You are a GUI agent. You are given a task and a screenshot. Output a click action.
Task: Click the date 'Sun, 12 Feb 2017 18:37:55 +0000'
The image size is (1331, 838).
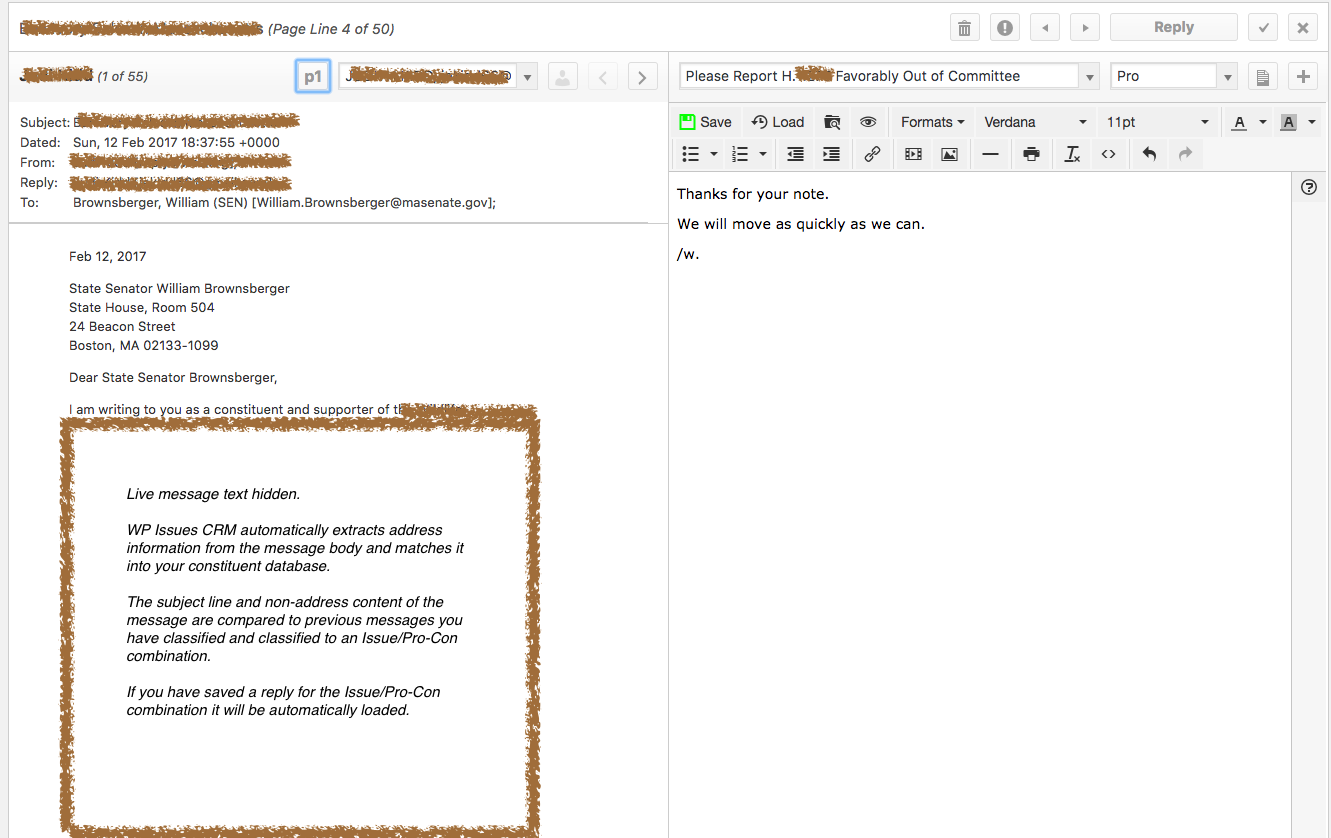click(176, 143)
